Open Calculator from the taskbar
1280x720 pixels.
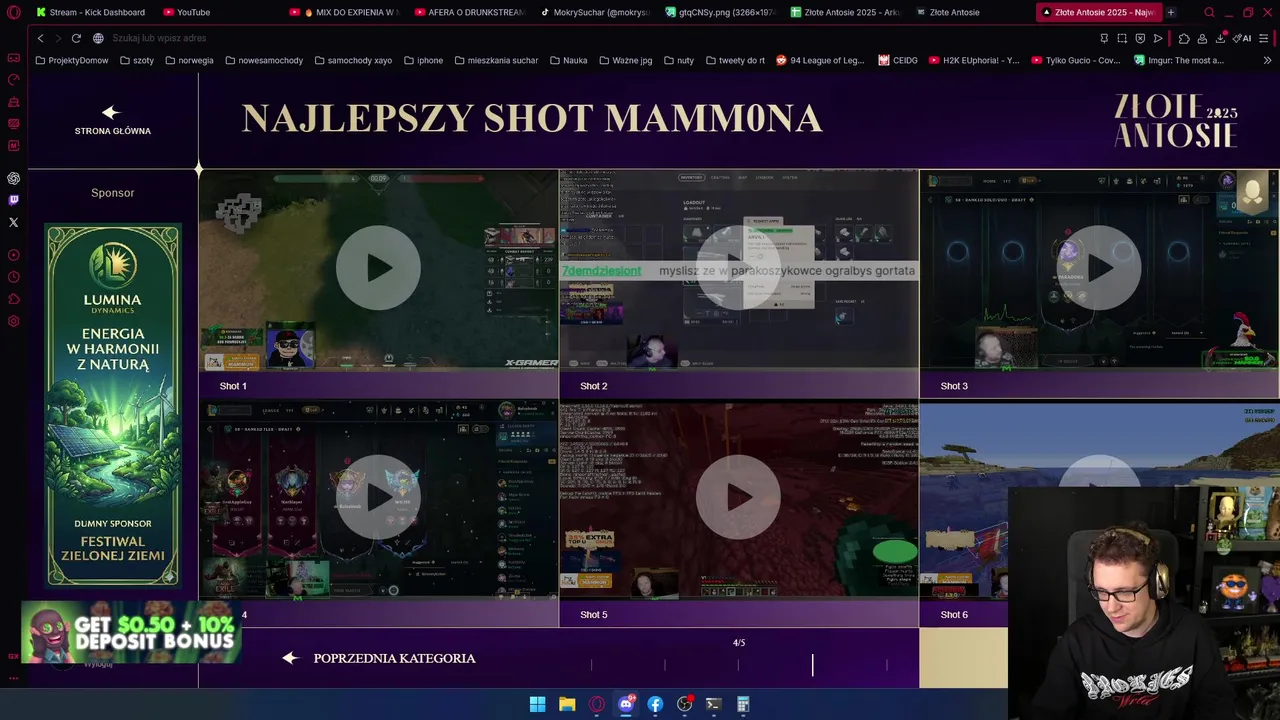(x=743, y=704)
